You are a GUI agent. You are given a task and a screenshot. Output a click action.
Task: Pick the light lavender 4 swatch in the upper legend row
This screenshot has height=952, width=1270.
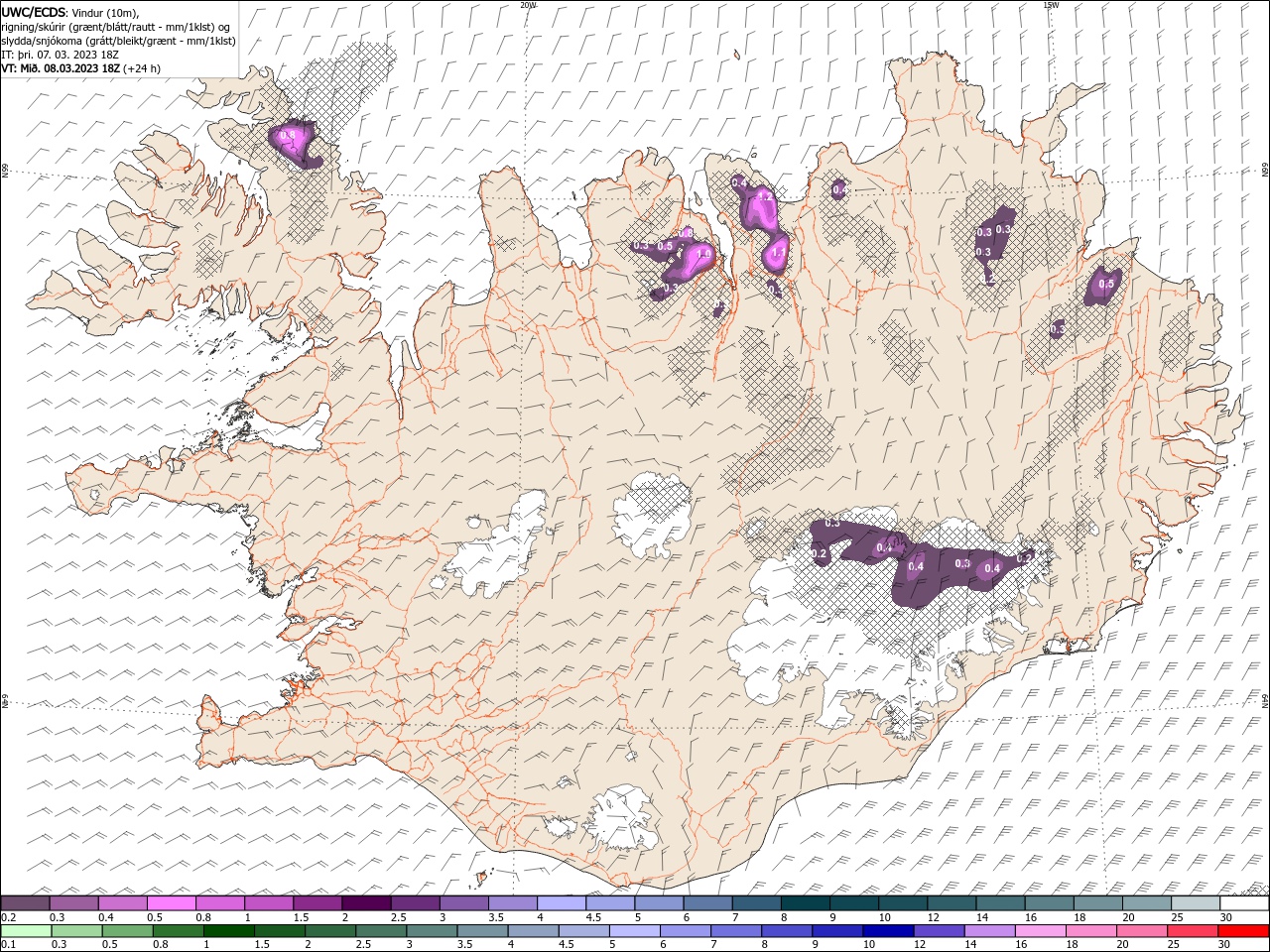point(561,902)
